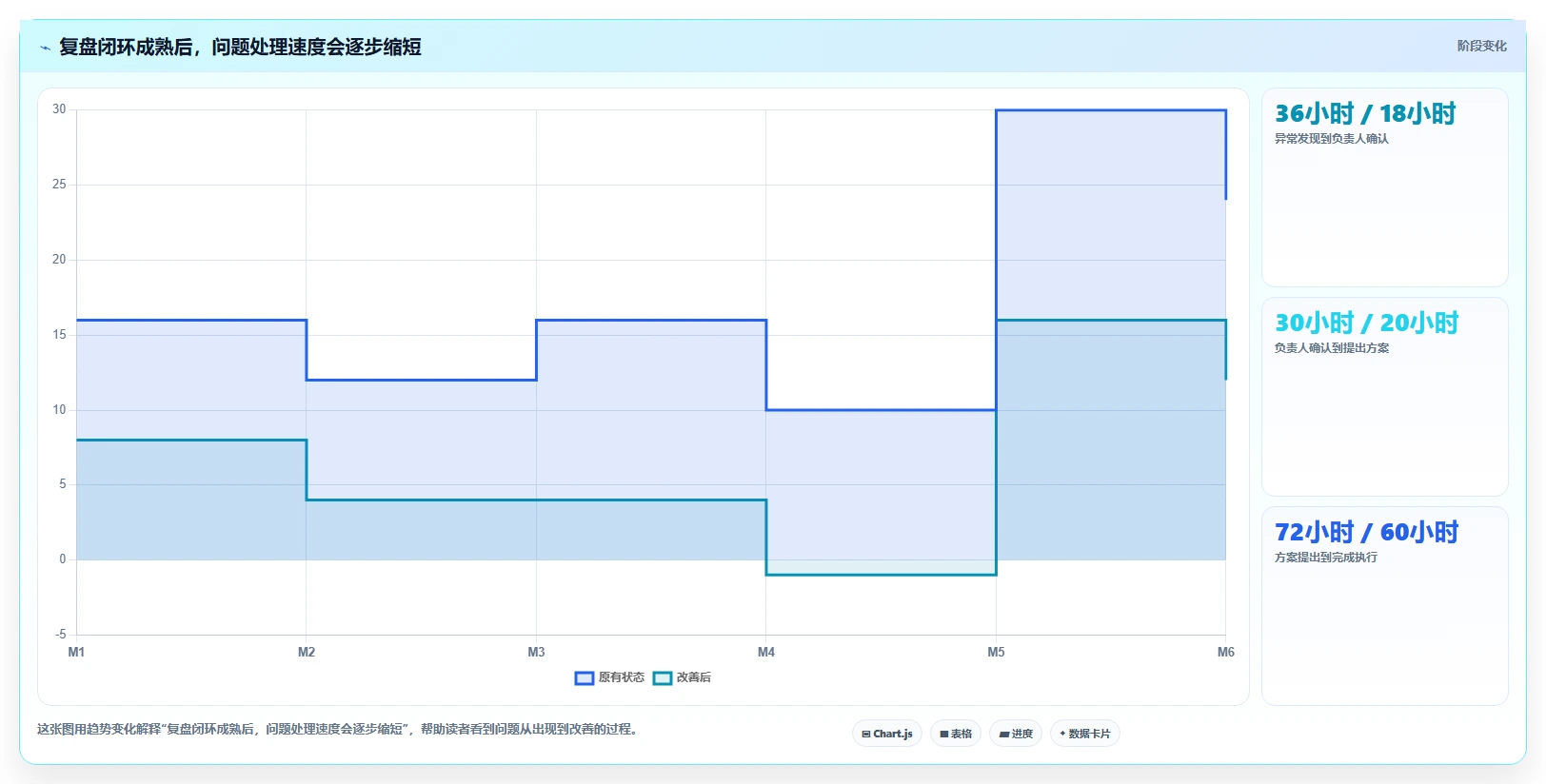Toggle the 改善后 legend label
1546x784 pixels.
coord(694,678)
